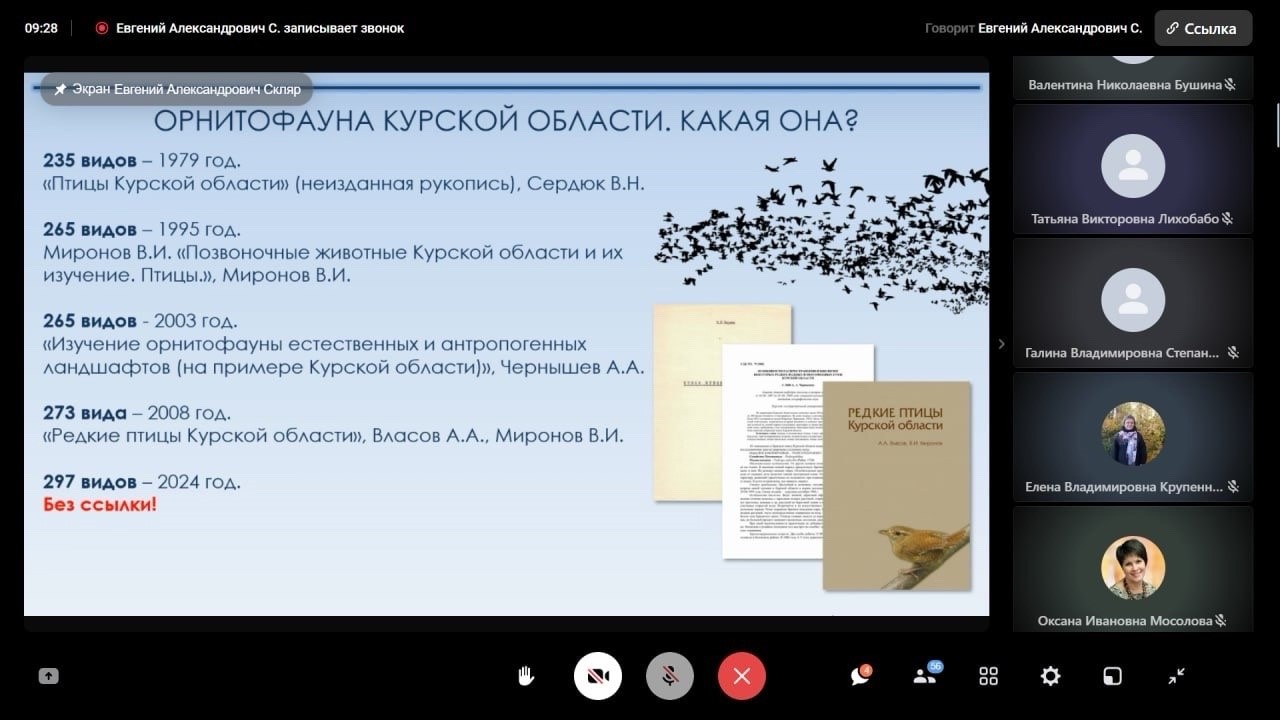Click the pinned screen label Экран Евгений Александрович Скляр
The height and width of the screenshot is (720, 1280).
coord(176,89)
